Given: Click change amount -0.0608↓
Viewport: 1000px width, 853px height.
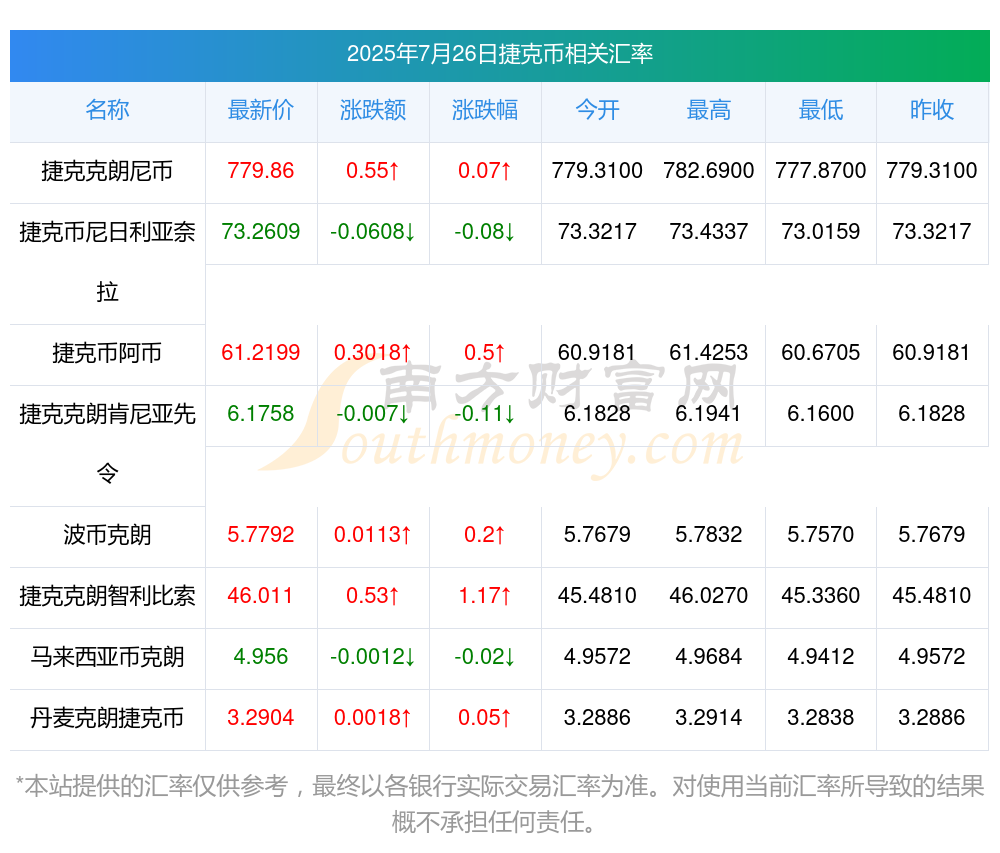Looking at the screenshot, I should 372,231.
